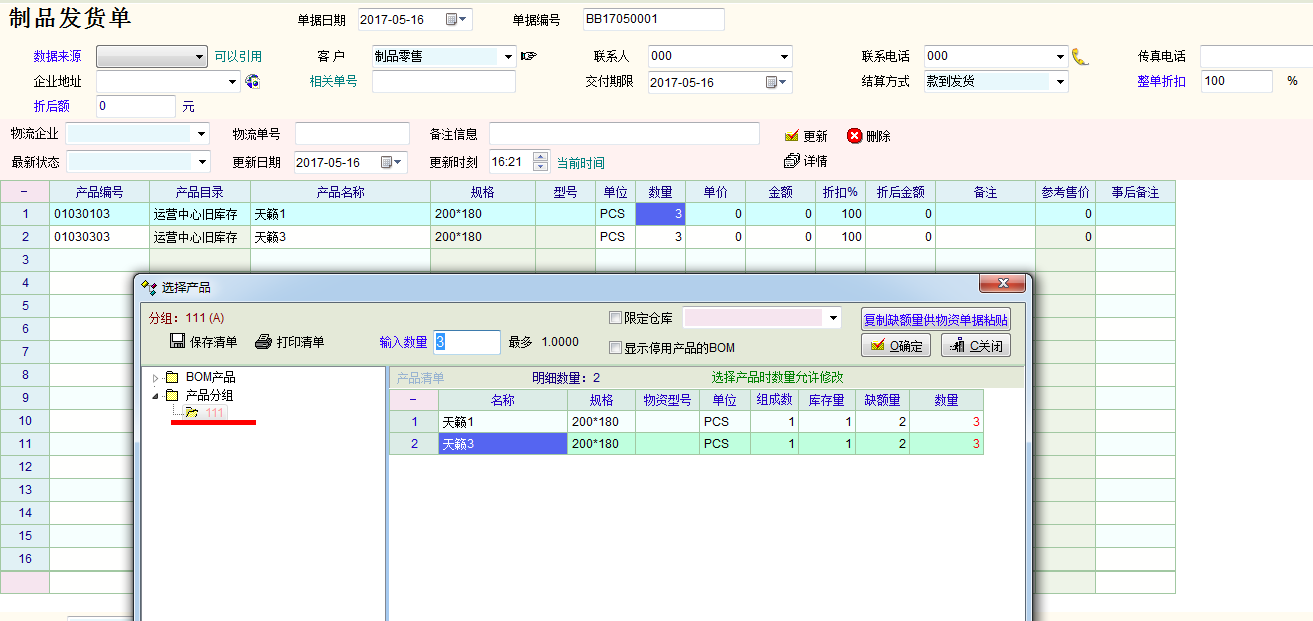Check 显示停用产品的BOM option
This screenshot has height=621, width=1313.
pos(616,348)
